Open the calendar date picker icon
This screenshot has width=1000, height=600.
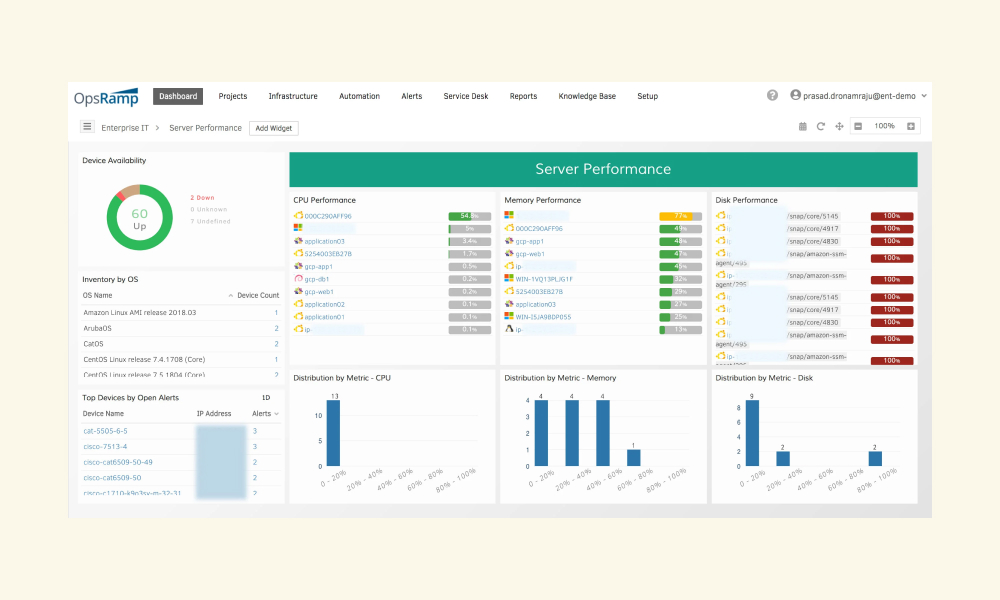click(x=802, y=126)
